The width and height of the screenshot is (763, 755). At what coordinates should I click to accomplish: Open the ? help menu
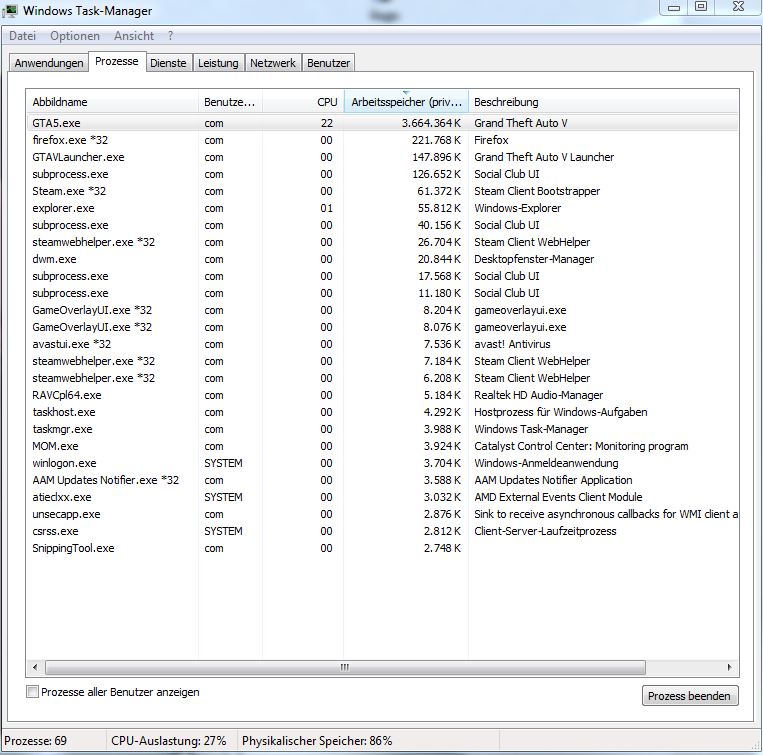point(170,36)
